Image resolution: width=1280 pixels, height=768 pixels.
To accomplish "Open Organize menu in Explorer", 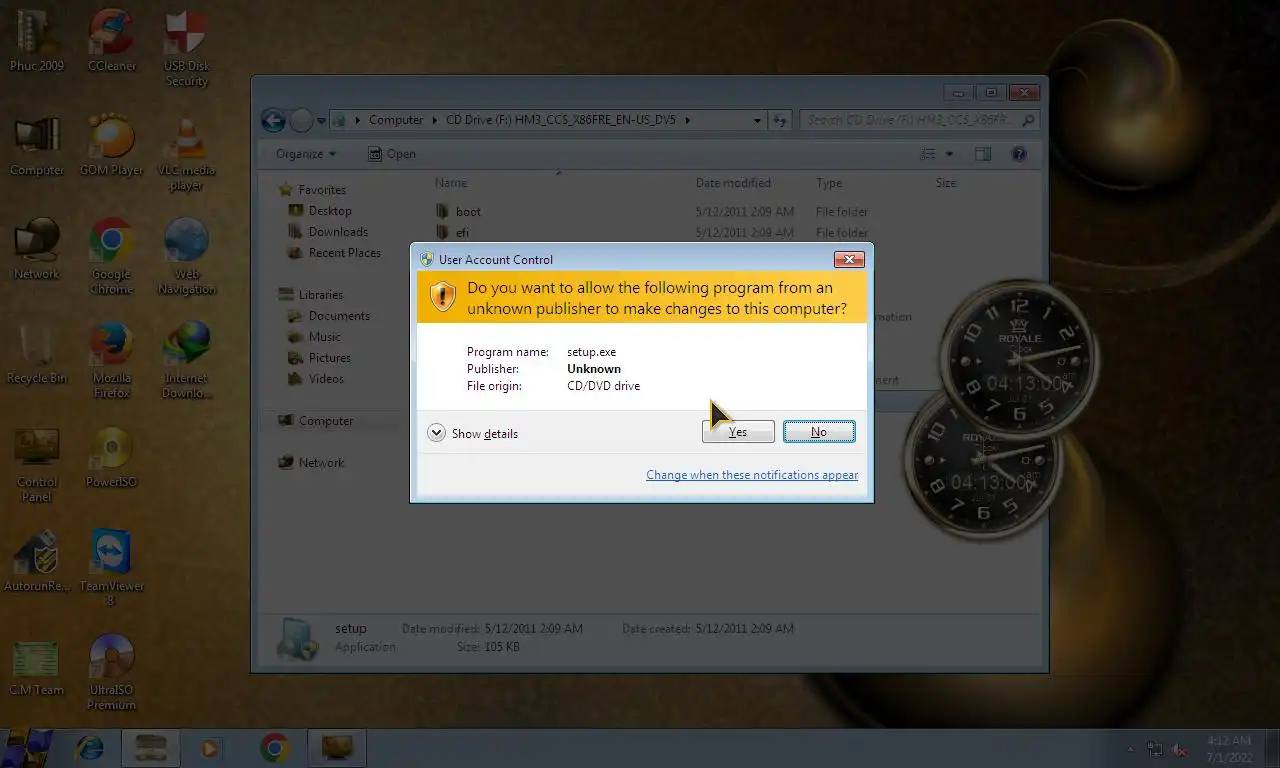I will click(x=306, y=154).
